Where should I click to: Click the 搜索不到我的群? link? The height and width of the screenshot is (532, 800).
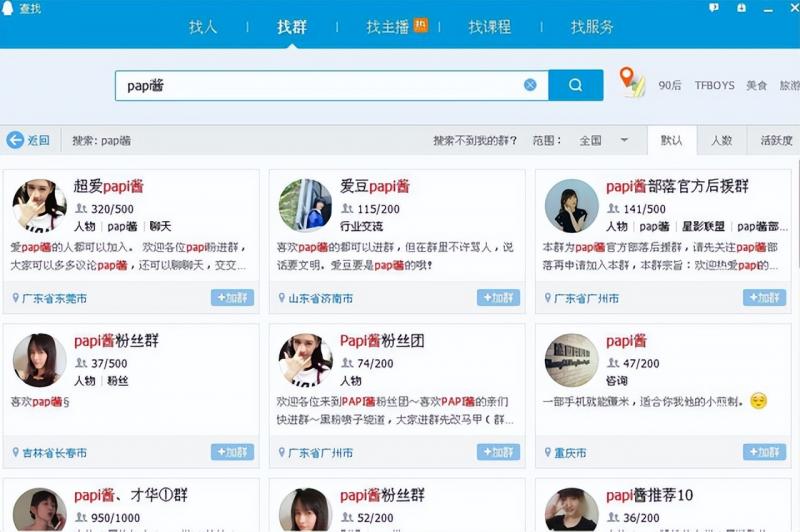point(474,140)
